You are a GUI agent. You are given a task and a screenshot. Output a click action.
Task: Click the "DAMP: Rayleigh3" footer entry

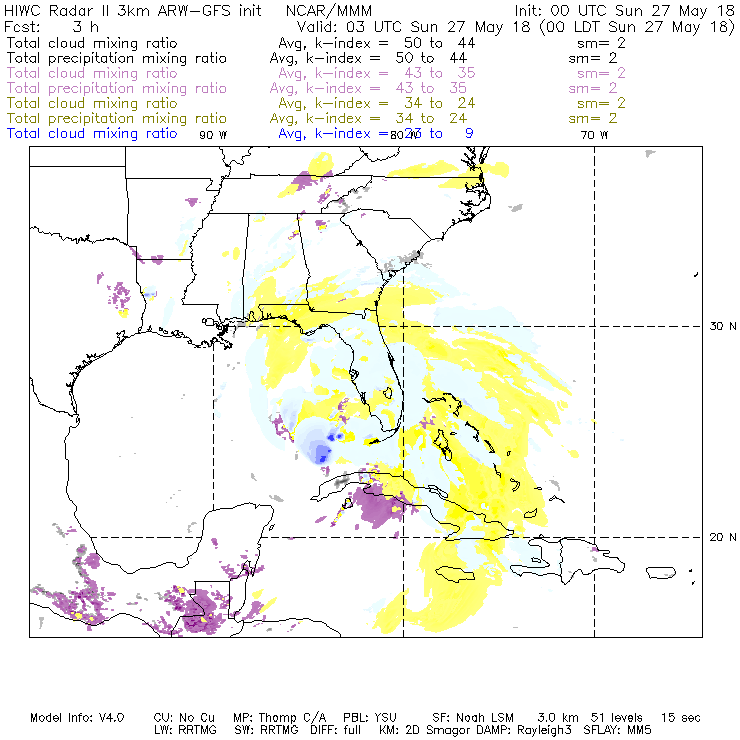pyautogui.click(x=523, y=730)
